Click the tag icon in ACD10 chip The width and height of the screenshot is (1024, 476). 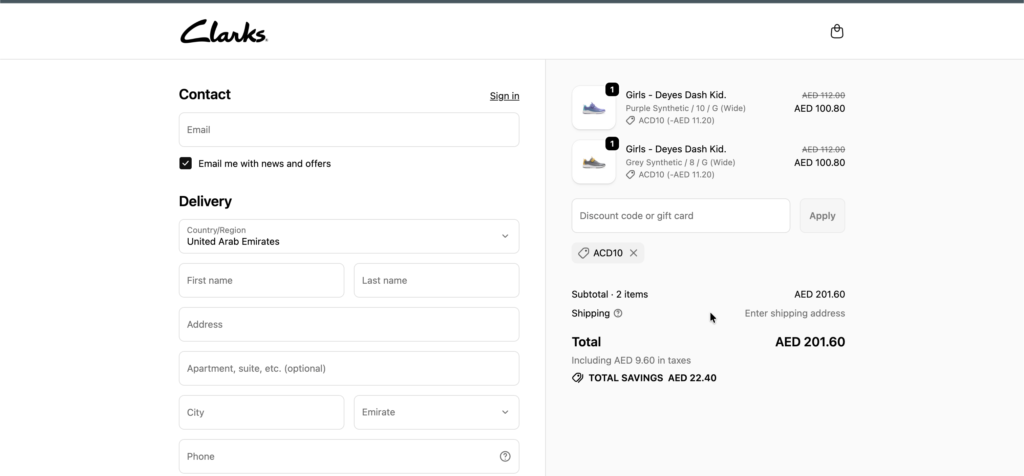583,253
